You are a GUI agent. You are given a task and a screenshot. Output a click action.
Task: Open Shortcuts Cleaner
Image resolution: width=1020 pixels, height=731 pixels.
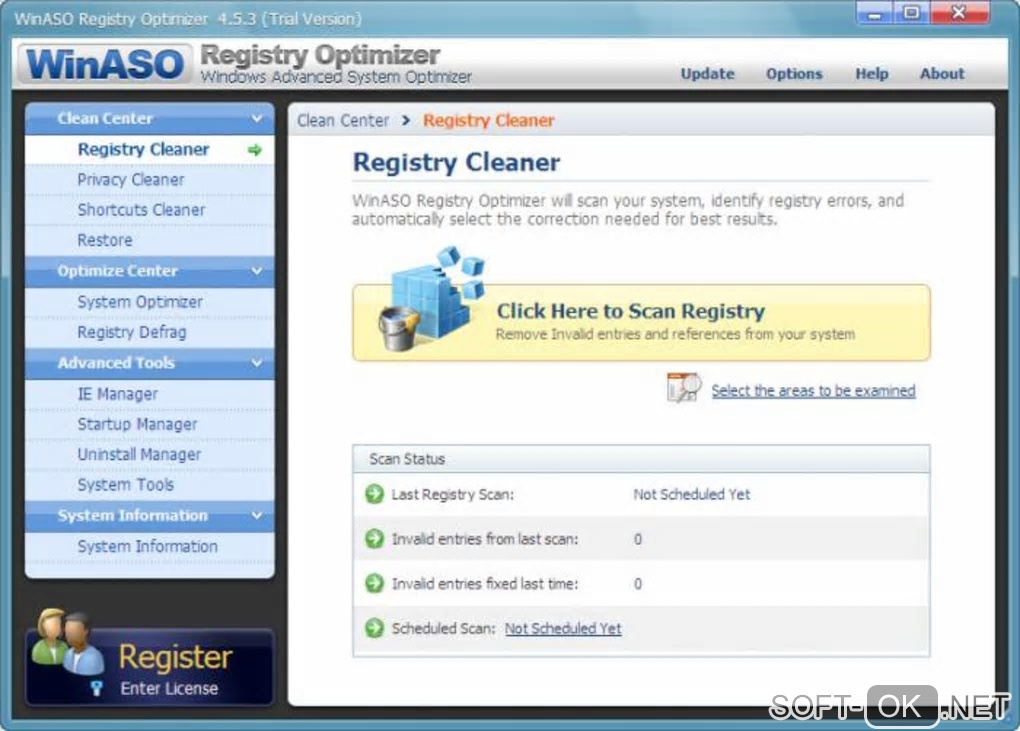(x=150, y=210)
